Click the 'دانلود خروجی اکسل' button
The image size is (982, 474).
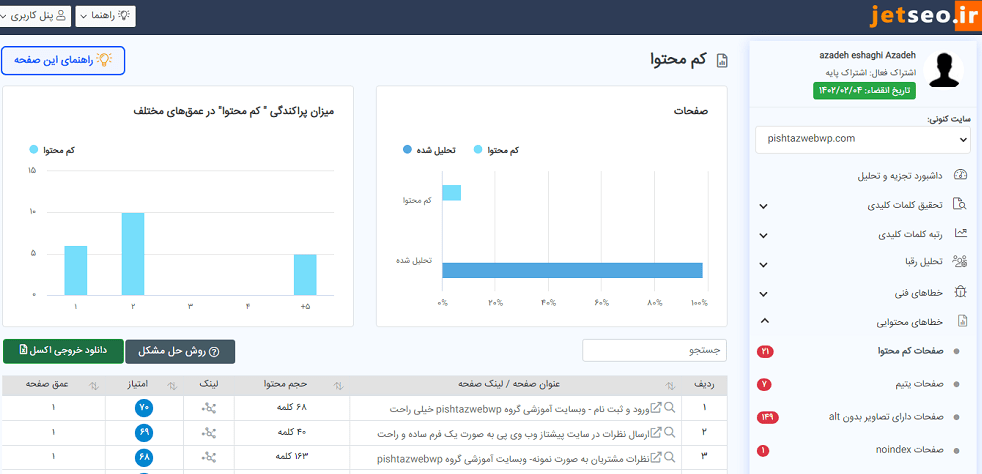click(x=63, y=351)
